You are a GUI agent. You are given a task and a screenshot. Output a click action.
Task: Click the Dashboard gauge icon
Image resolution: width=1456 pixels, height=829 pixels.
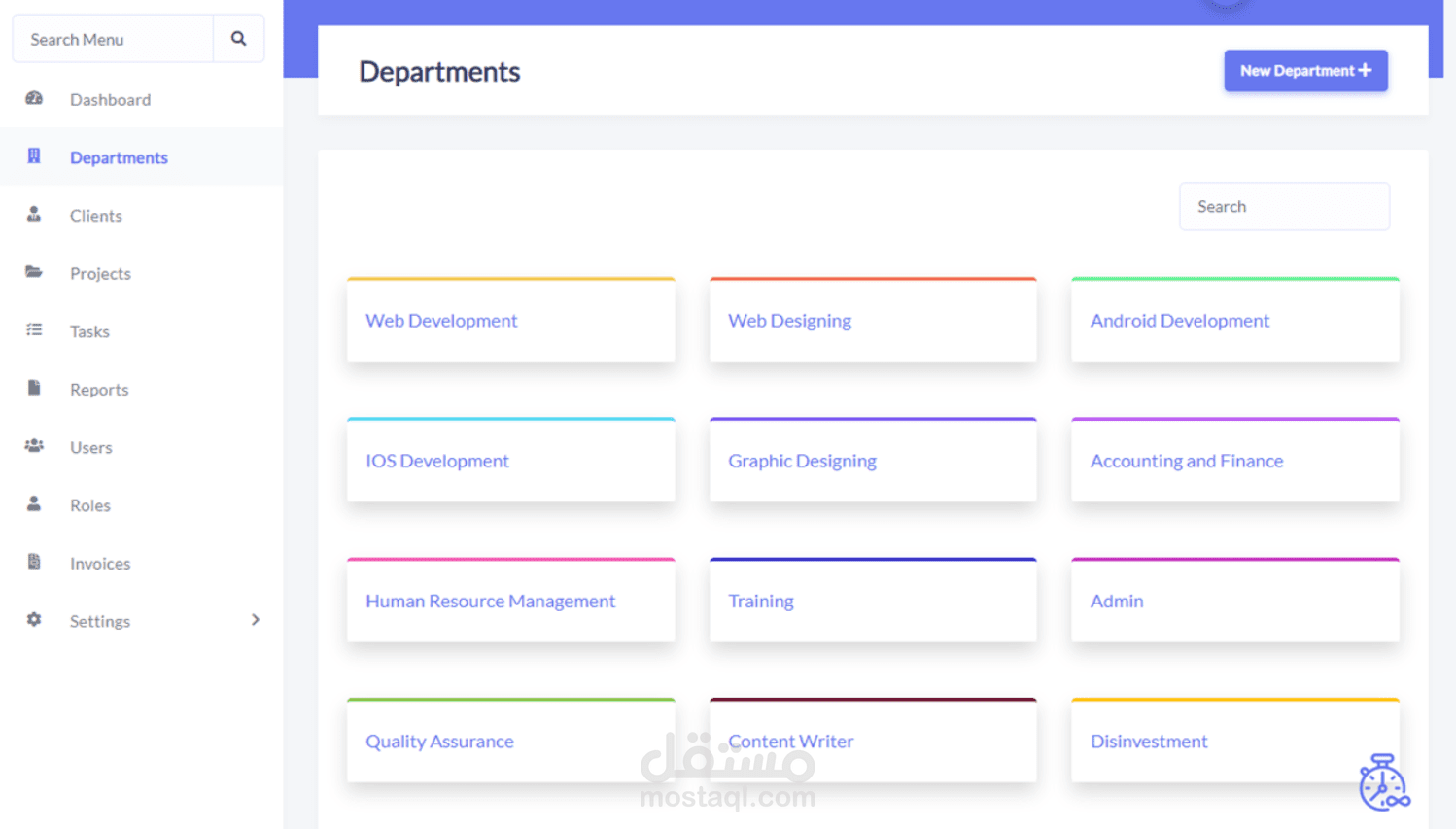[34, 98]
